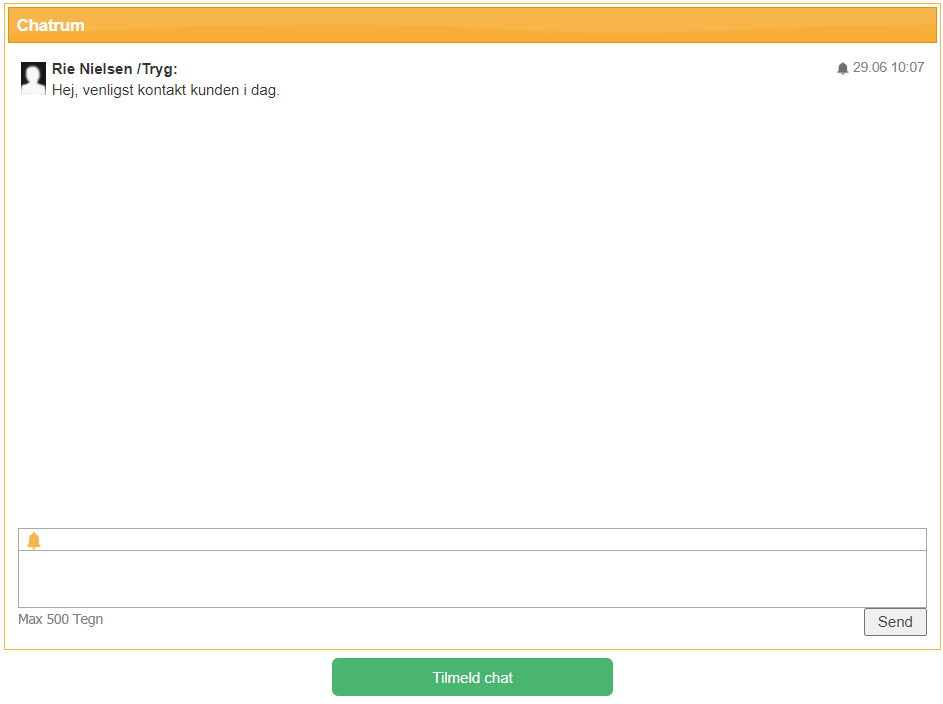
Task: Click the empty orange header bar area
Action: 500,25
